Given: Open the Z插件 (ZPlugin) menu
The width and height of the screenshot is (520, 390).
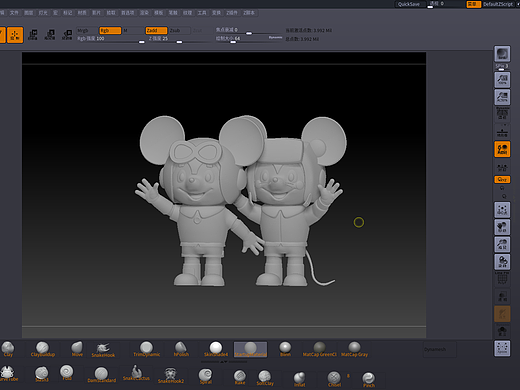Looking at the screenshot, I should tap(232, 13).
